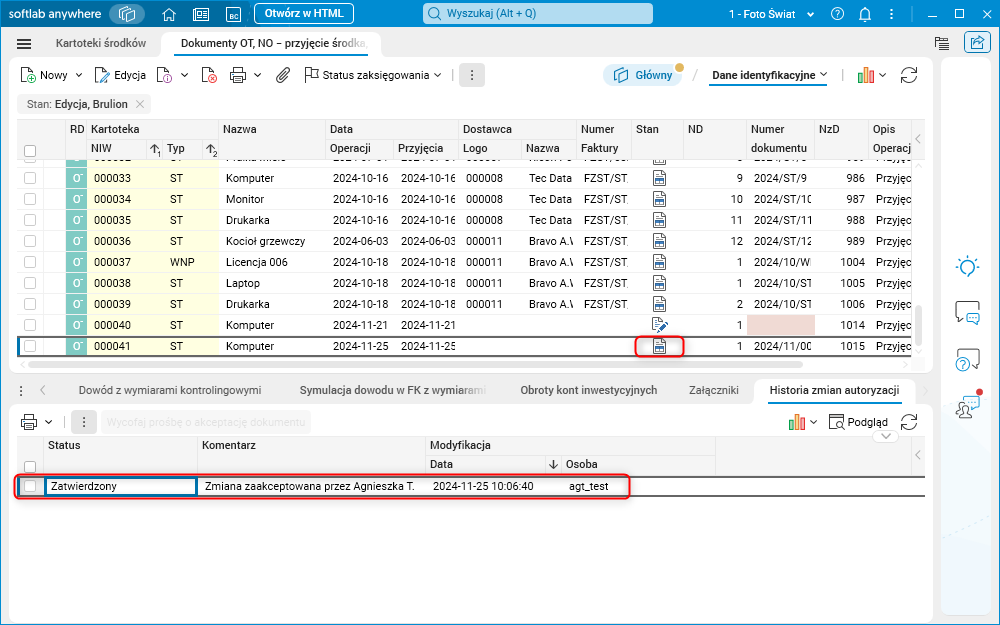Click the help question mark icon in the title bar

tap(837, 14)
